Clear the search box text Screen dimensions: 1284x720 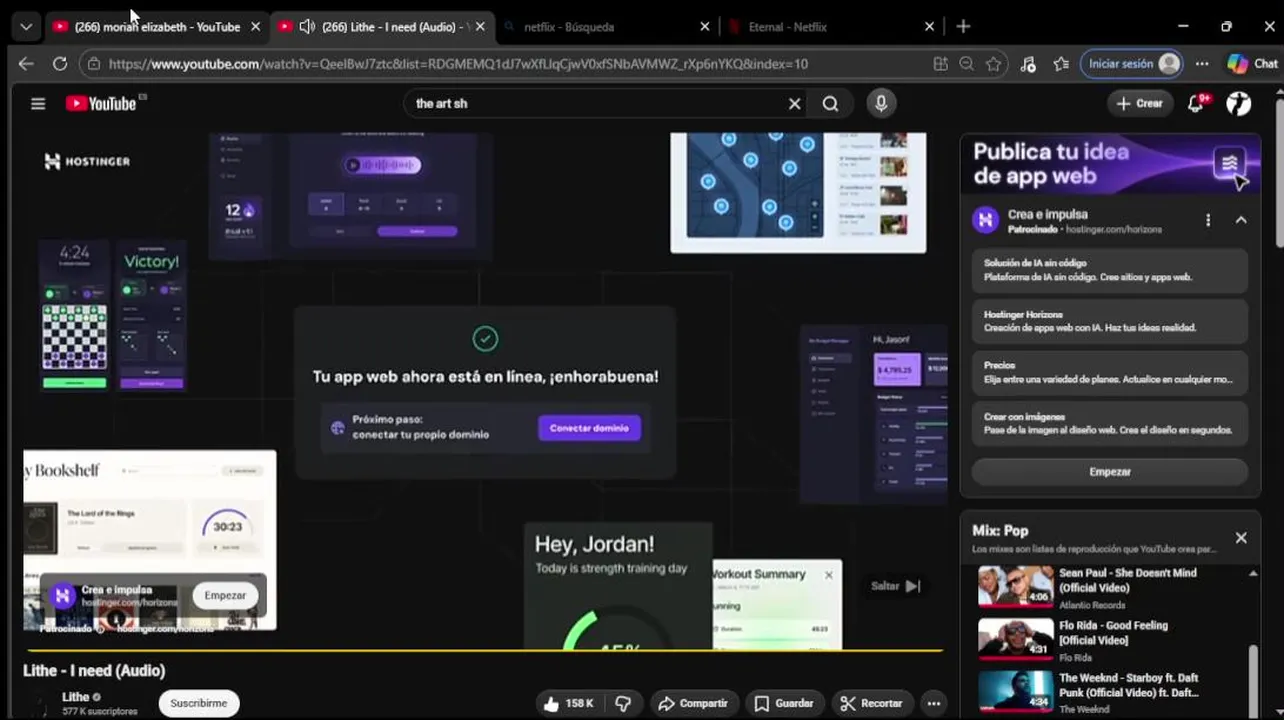tap(794, 103)
